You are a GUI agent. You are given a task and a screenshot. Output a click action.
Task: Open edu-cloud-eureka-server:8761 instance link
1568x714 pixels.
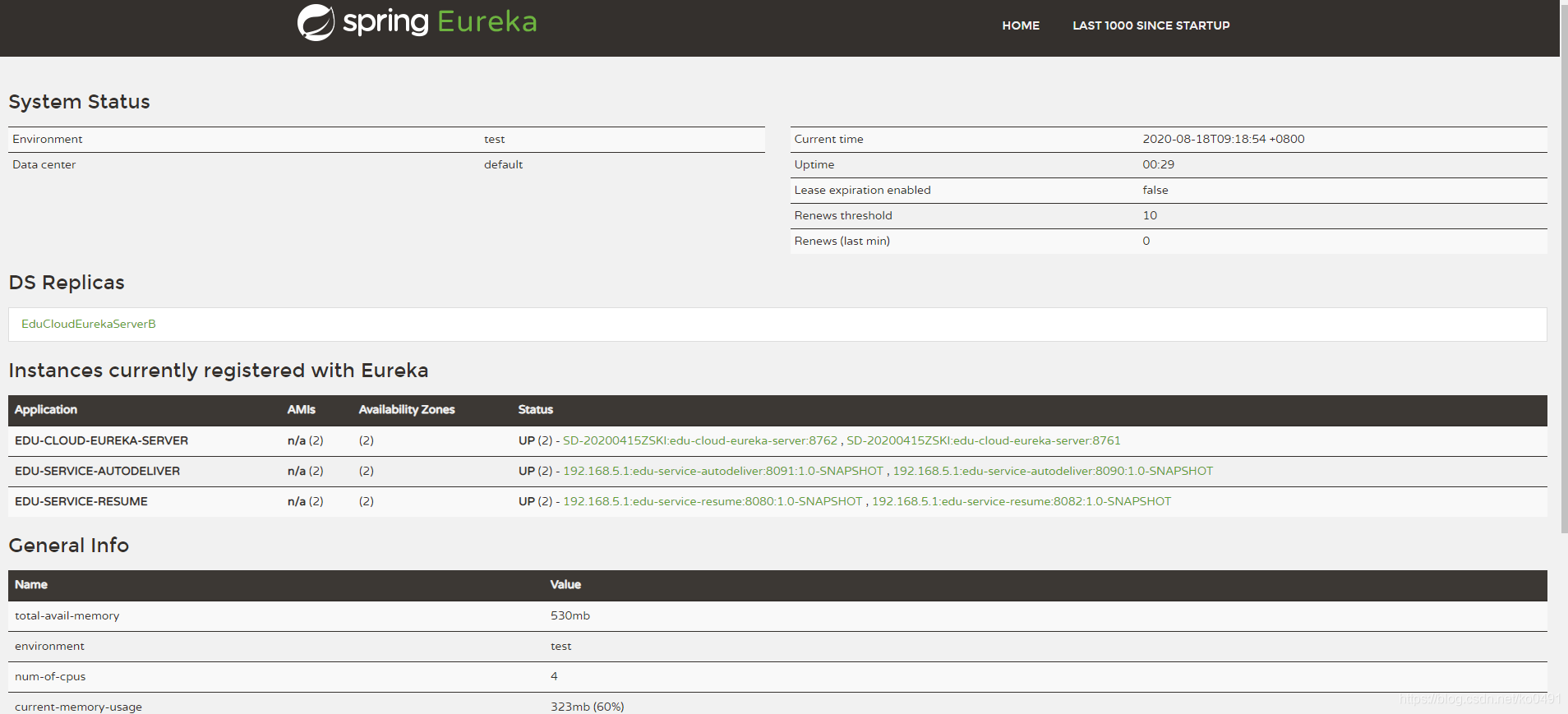click(984, 440)
